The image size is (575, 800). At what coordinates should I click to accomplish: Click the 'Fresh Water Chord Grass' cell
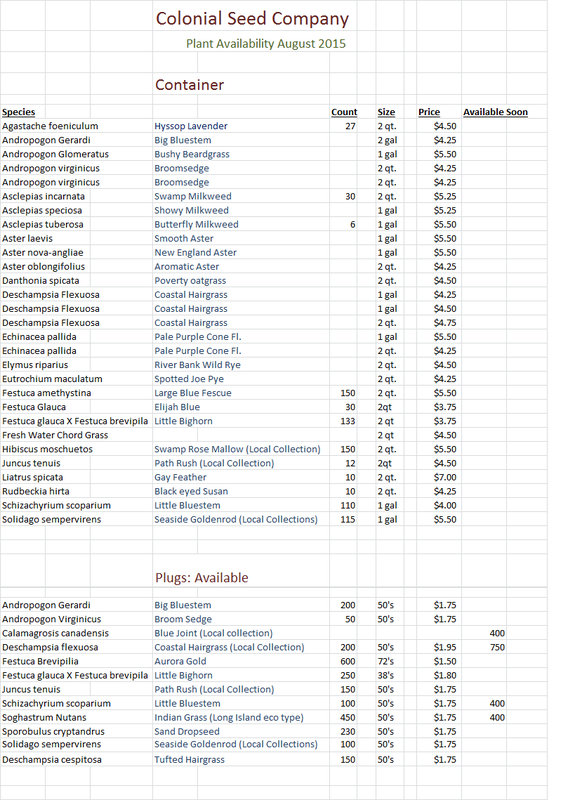tap(55, 435)
